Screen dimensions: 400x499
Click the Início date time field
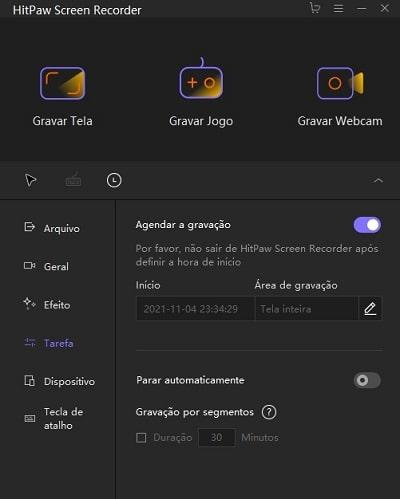pos(195,309)
